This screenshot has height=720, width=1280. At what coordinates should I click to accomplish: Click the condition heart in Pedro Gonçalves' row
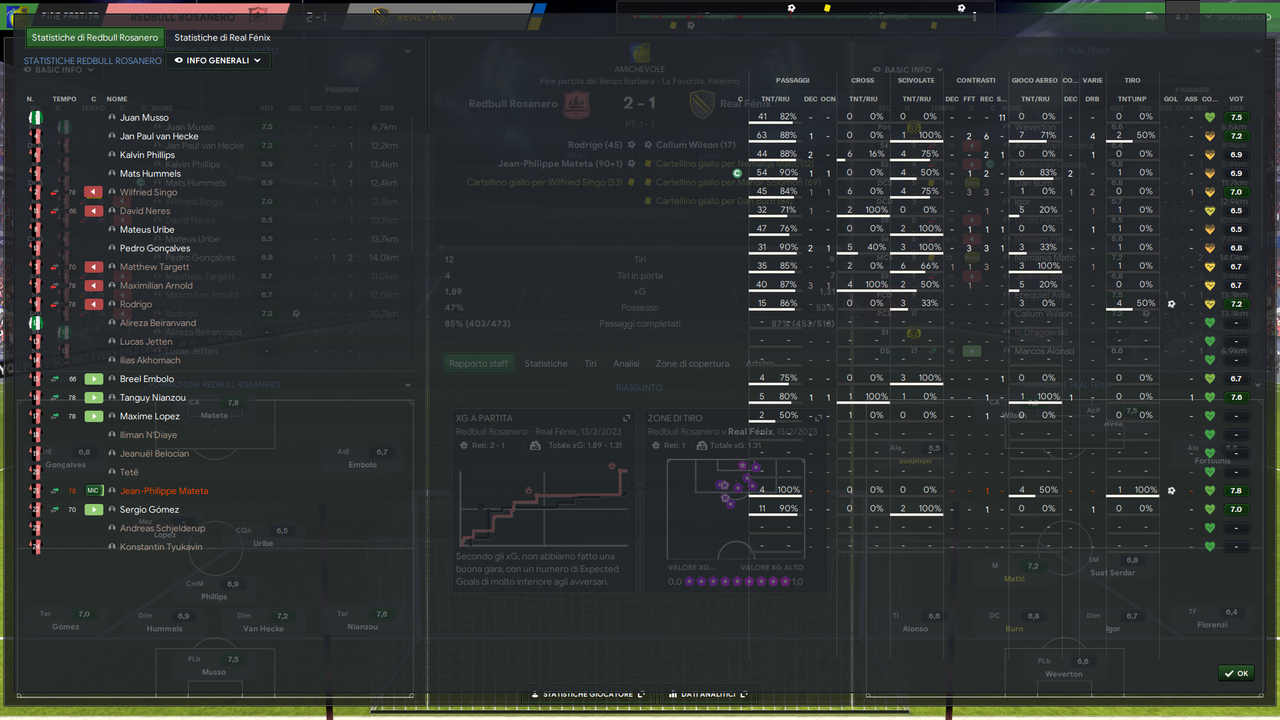pos(1210,248)
